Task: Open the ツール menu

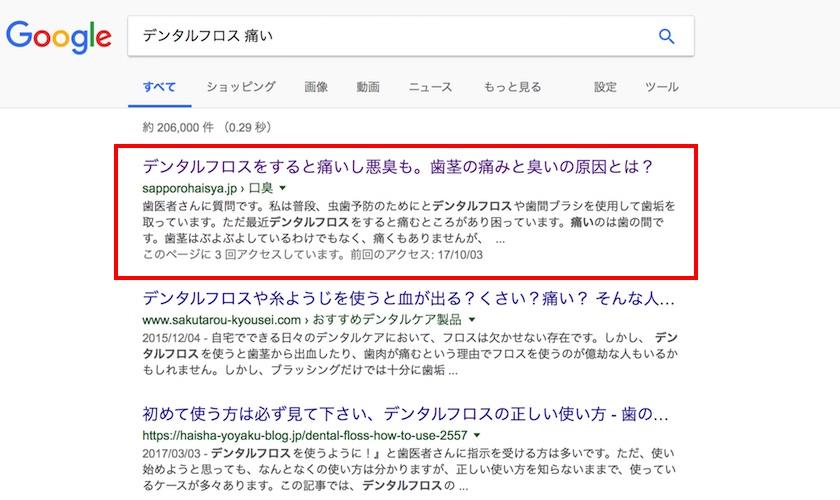Action: (x=662, y=87)
